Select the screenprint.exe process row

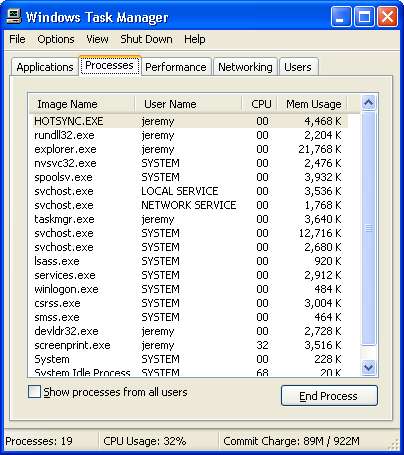click(x=188, y=345)
